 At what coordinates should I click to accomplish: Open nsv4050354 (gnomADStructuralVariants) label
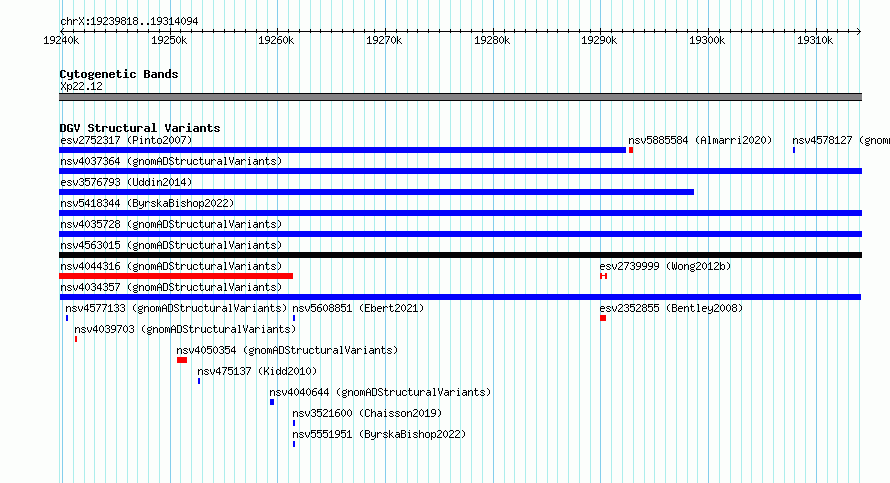click(287, 350)
